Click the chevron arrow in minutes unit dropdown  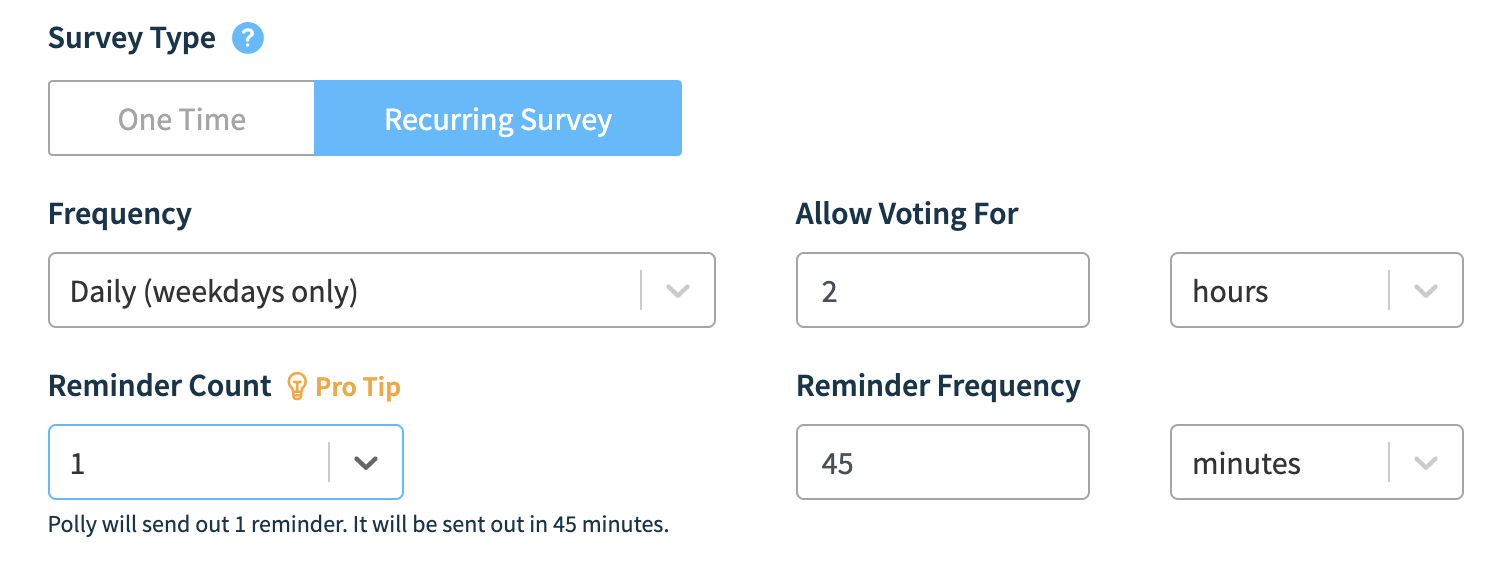click(x=1426, y=463)
